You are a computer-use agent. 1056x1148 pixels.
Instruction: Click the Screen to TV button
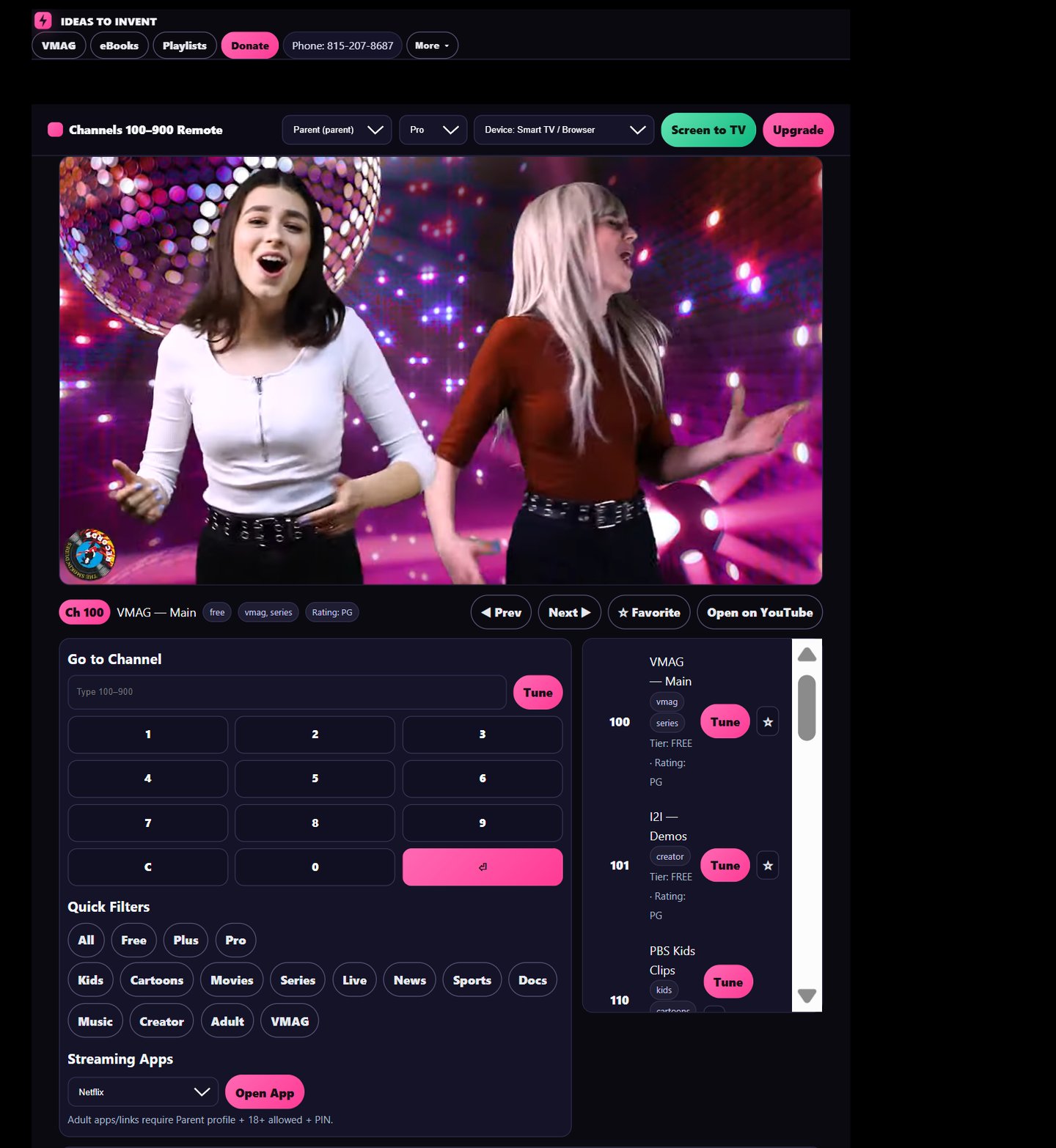(x=708, y=130)
